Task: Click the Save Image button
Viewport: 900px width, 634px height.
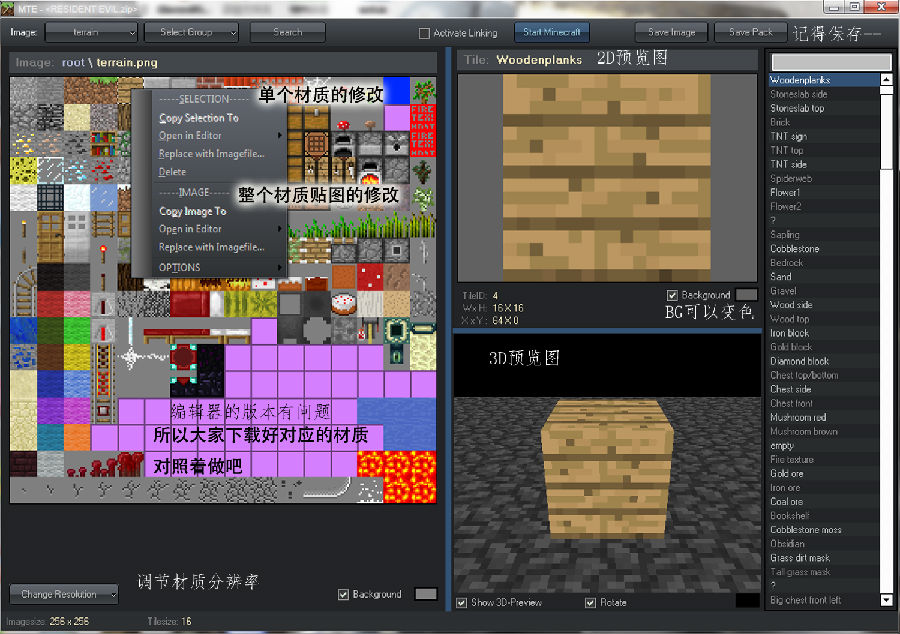Action: pyautogui.click(x=670, y=31)
